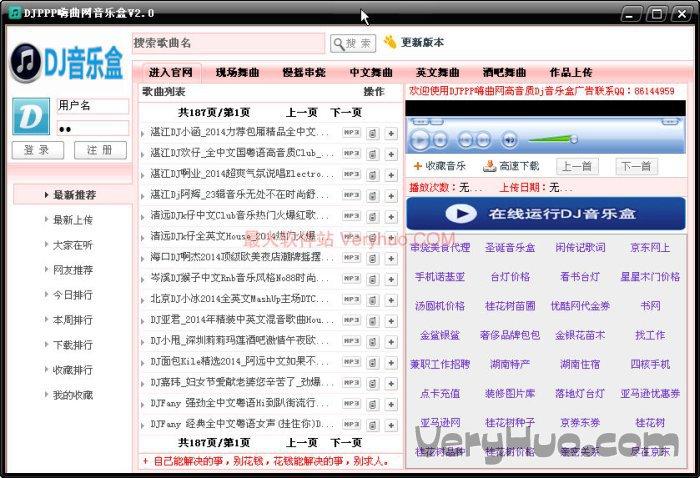
Task: Stop playback in the media player
Action: [x=440, y=140]
